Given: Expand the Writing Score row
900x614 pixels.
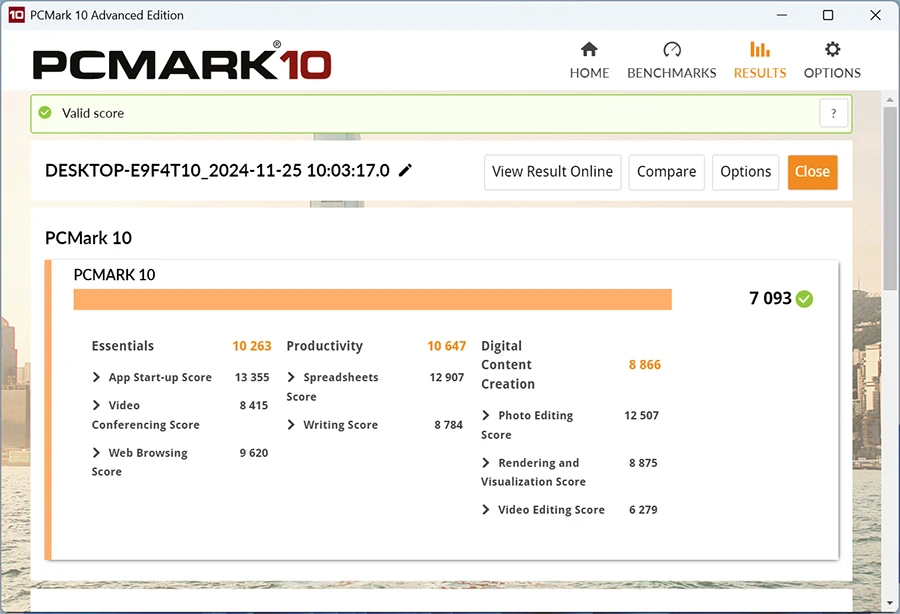Looking at the screenshot, I should coord(292,425).
